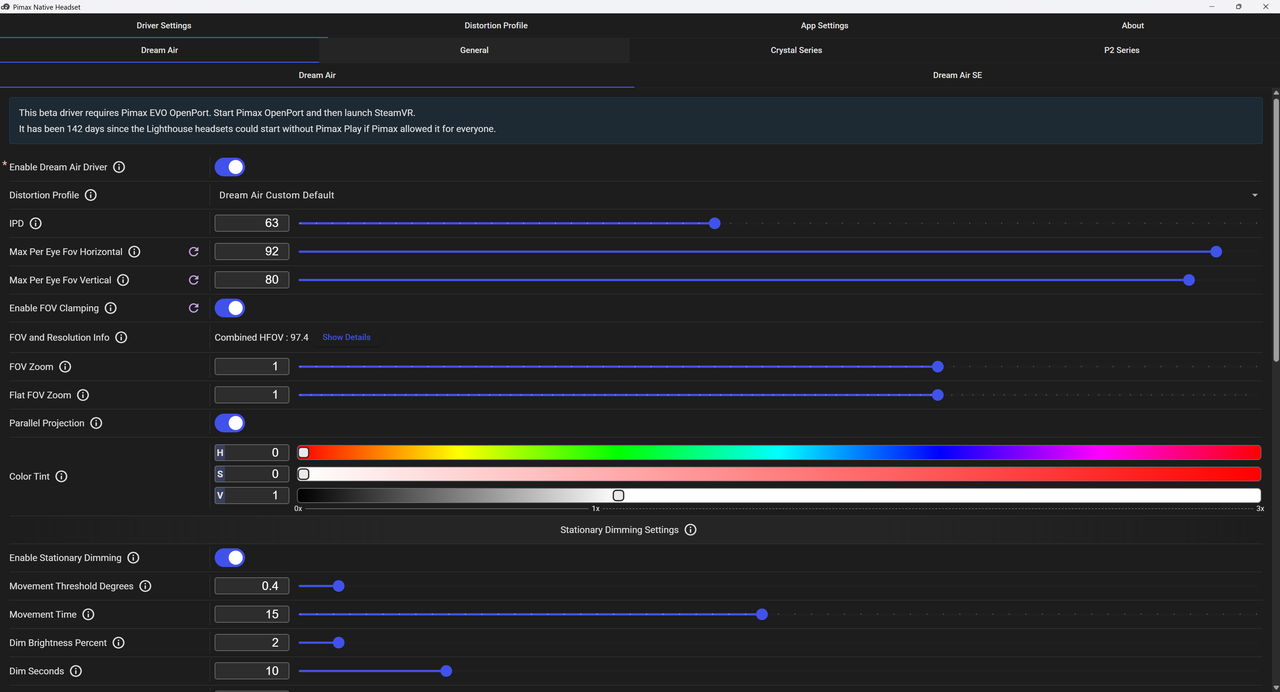Toggle Parallel Projection off

[x=230, y=423]
